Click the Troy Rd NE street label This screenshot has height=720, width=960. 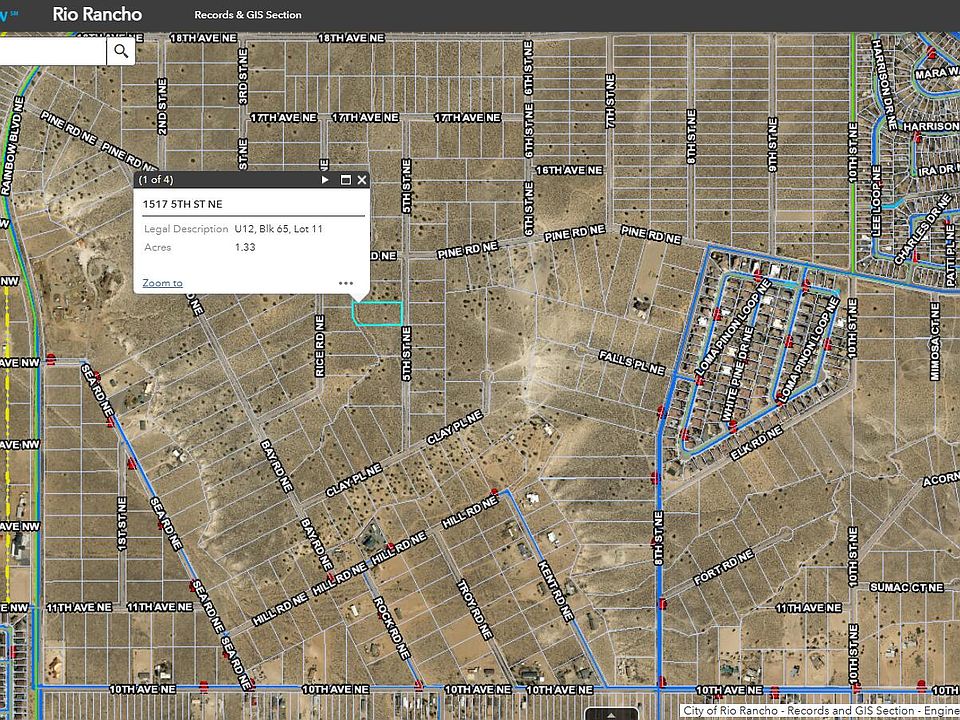click(x=477, y=609)
